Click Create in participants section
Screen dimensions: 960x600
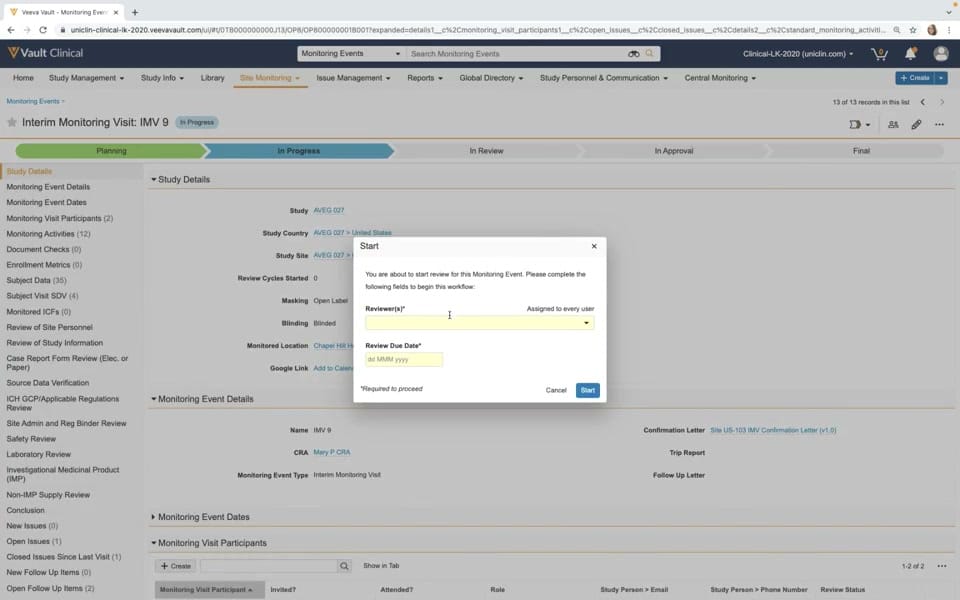[x=175, y=566]
